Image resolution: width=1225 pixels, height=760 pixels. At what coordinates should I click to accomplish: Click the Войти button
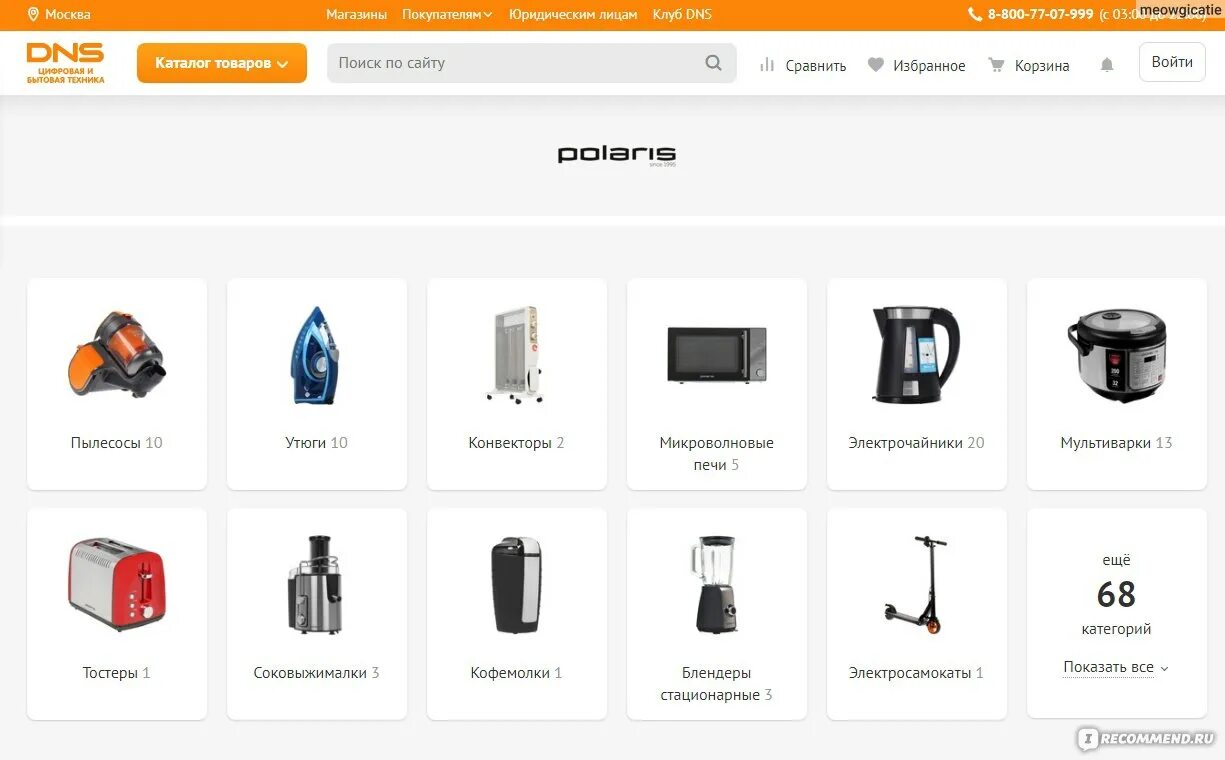pyautogui.click(x=1172, y=62)
